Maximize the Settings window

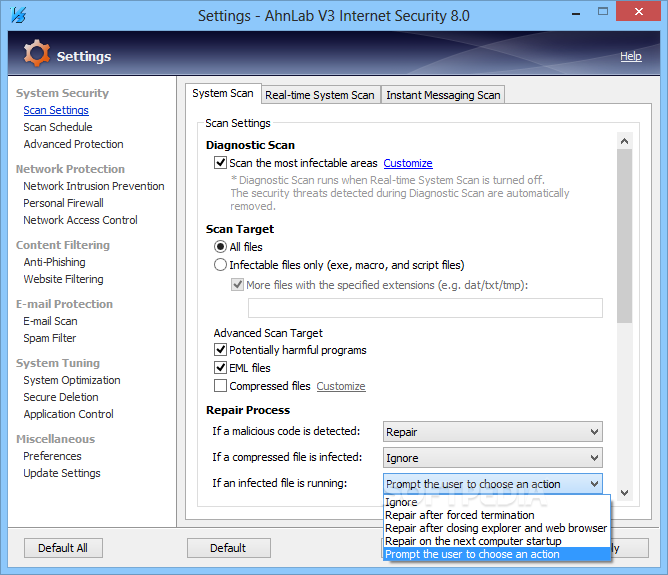click(603, 12)
